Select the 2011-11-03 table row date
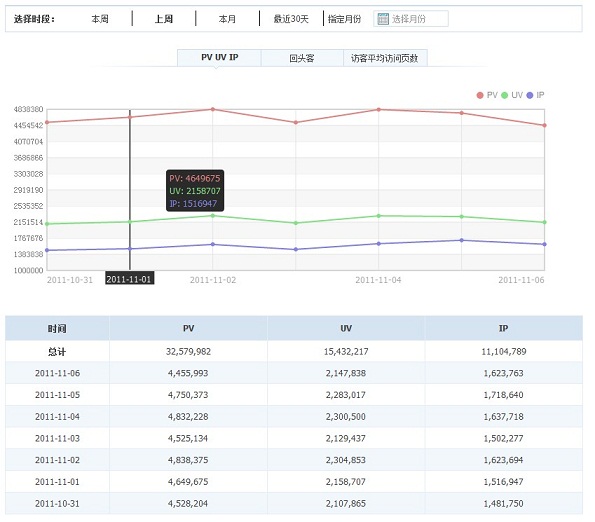595x522 pixels. pos(57,439)
